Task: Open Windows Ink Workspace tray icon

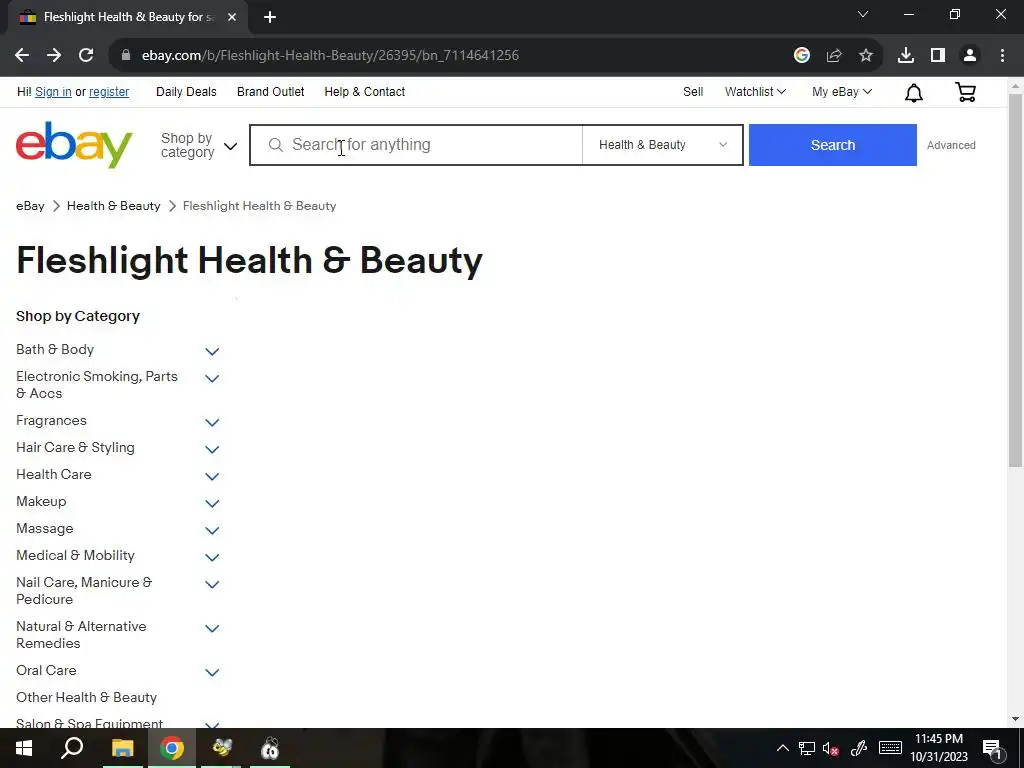Action: 859,748
